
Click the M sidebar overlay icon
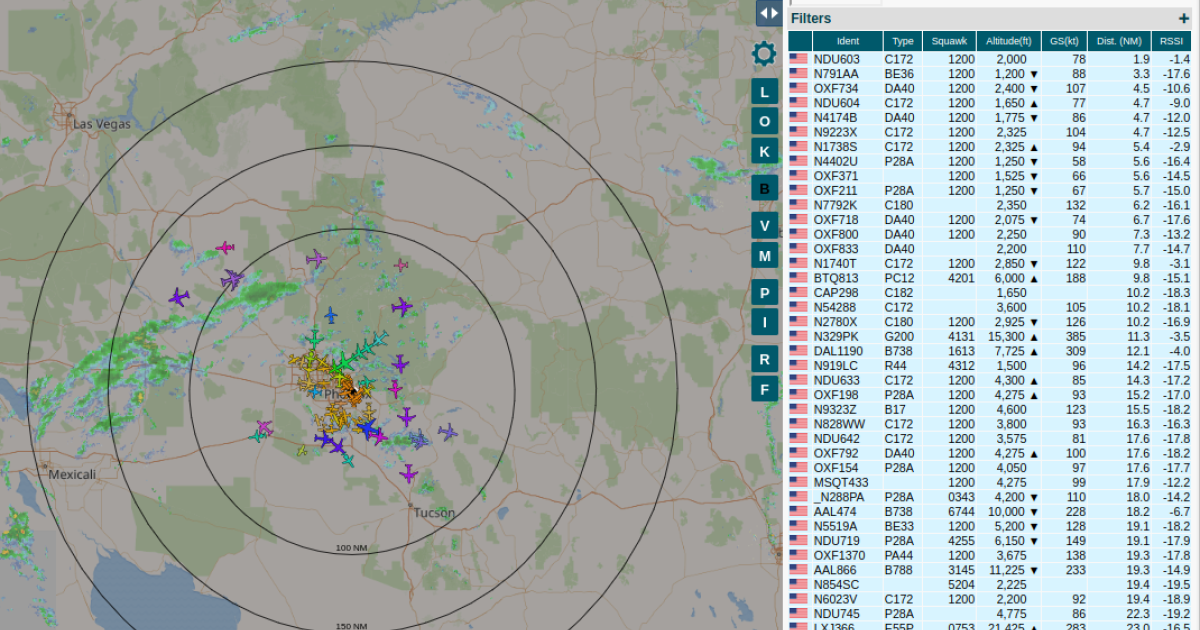coord(764,256)
